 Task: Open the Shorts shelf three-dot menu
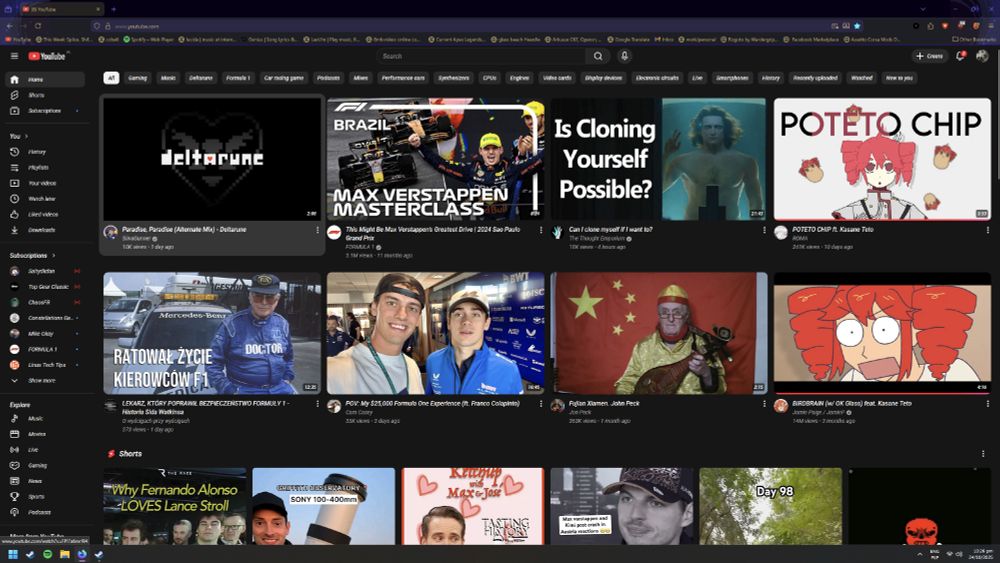coord(983,454)
